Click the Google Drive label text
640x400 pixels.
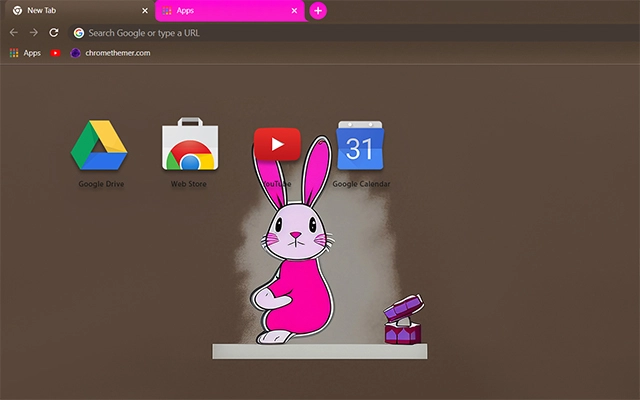pos(101,184)
